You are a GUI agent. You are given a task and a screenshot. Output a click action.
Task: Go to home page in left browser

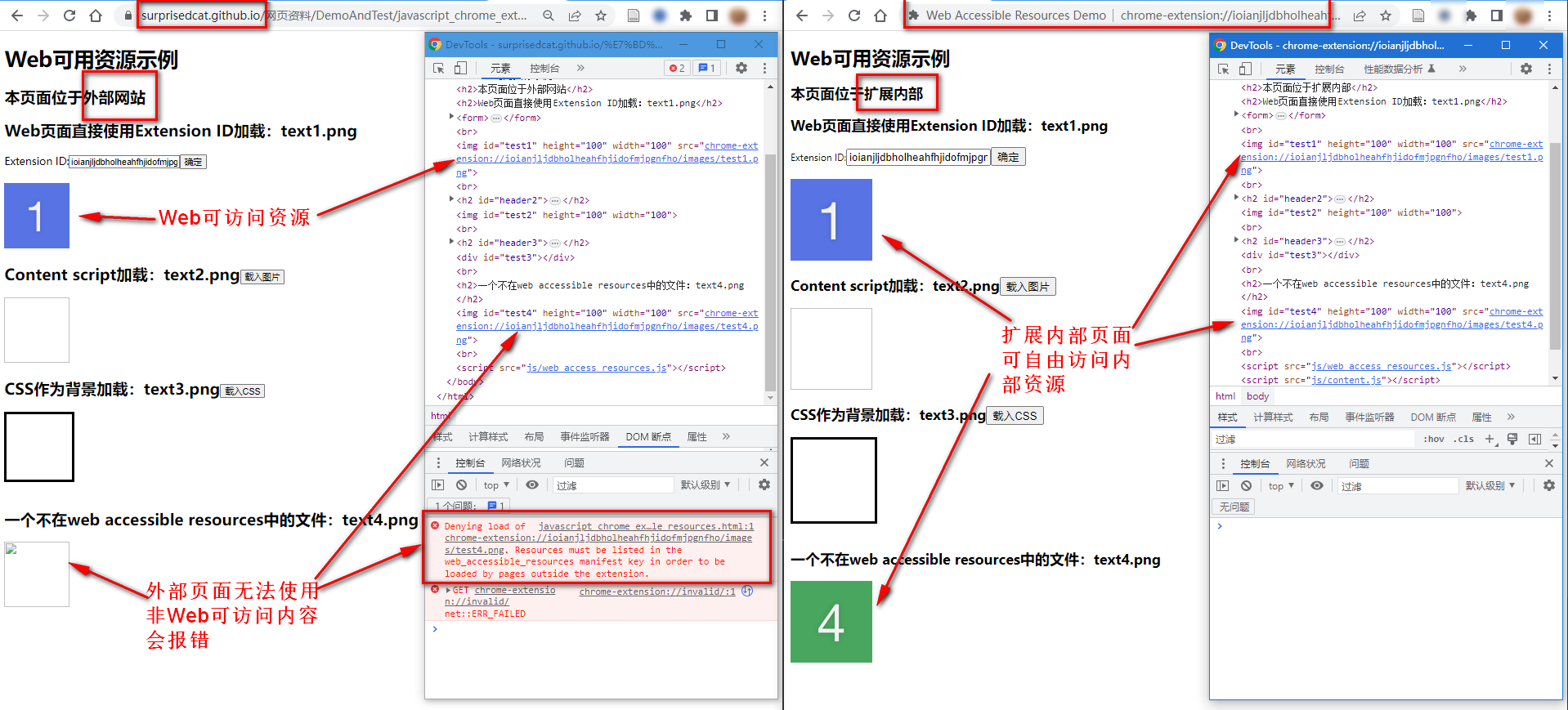(x=96, y=16)
